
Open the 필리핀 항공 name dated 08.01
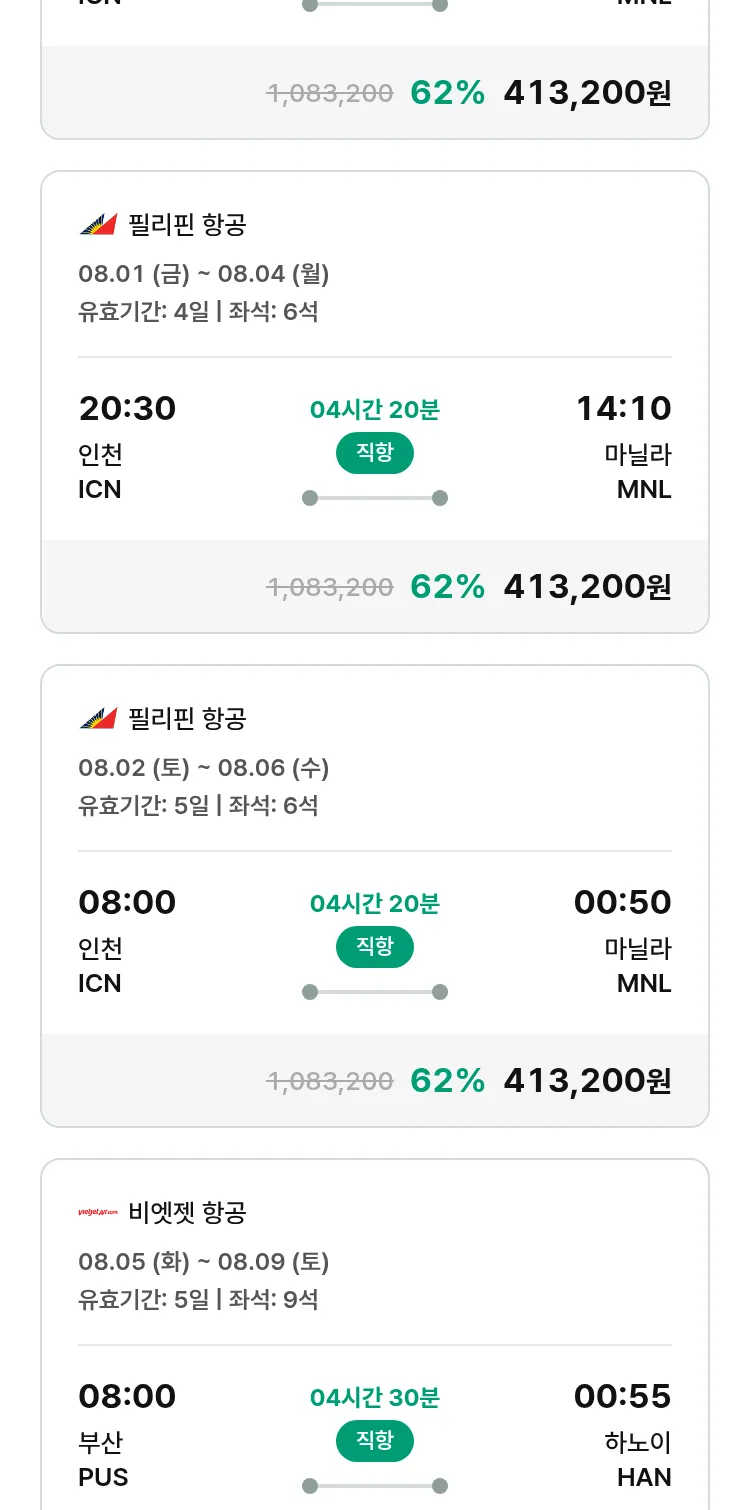187,225
